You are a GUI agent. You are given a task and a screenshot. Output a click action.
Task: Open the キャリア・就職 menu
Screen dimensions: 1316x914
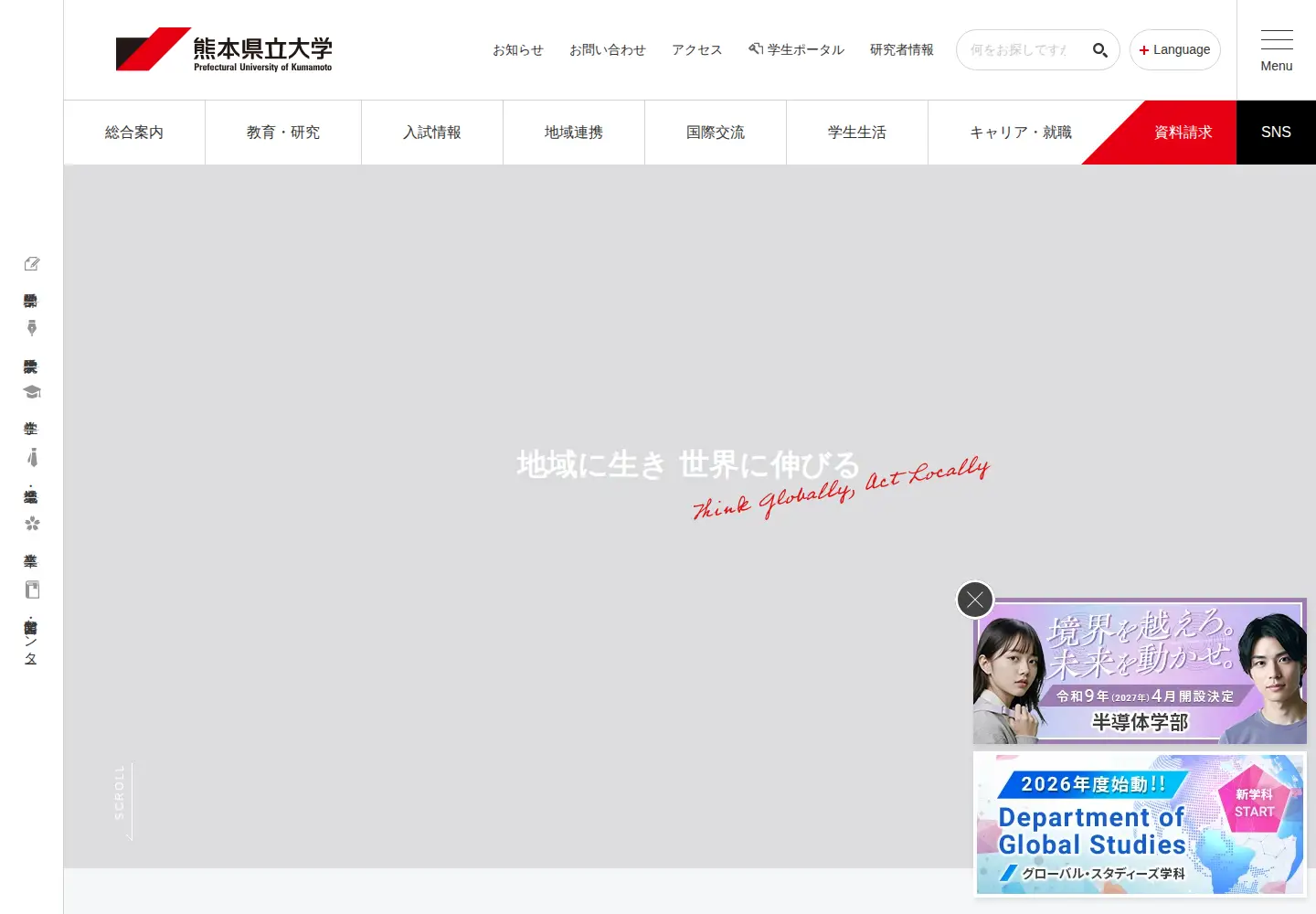point(1021,133)
